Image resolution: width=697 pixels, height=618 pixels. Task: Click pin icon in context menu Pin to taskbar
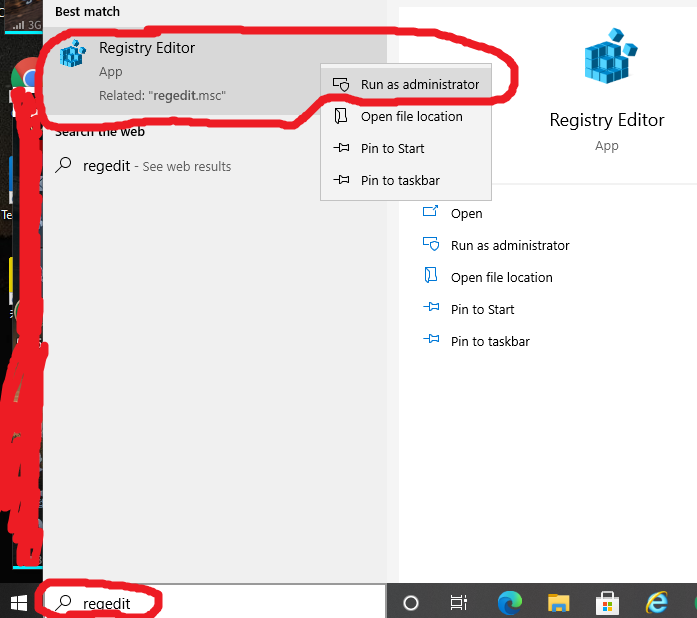pos(341,179)
